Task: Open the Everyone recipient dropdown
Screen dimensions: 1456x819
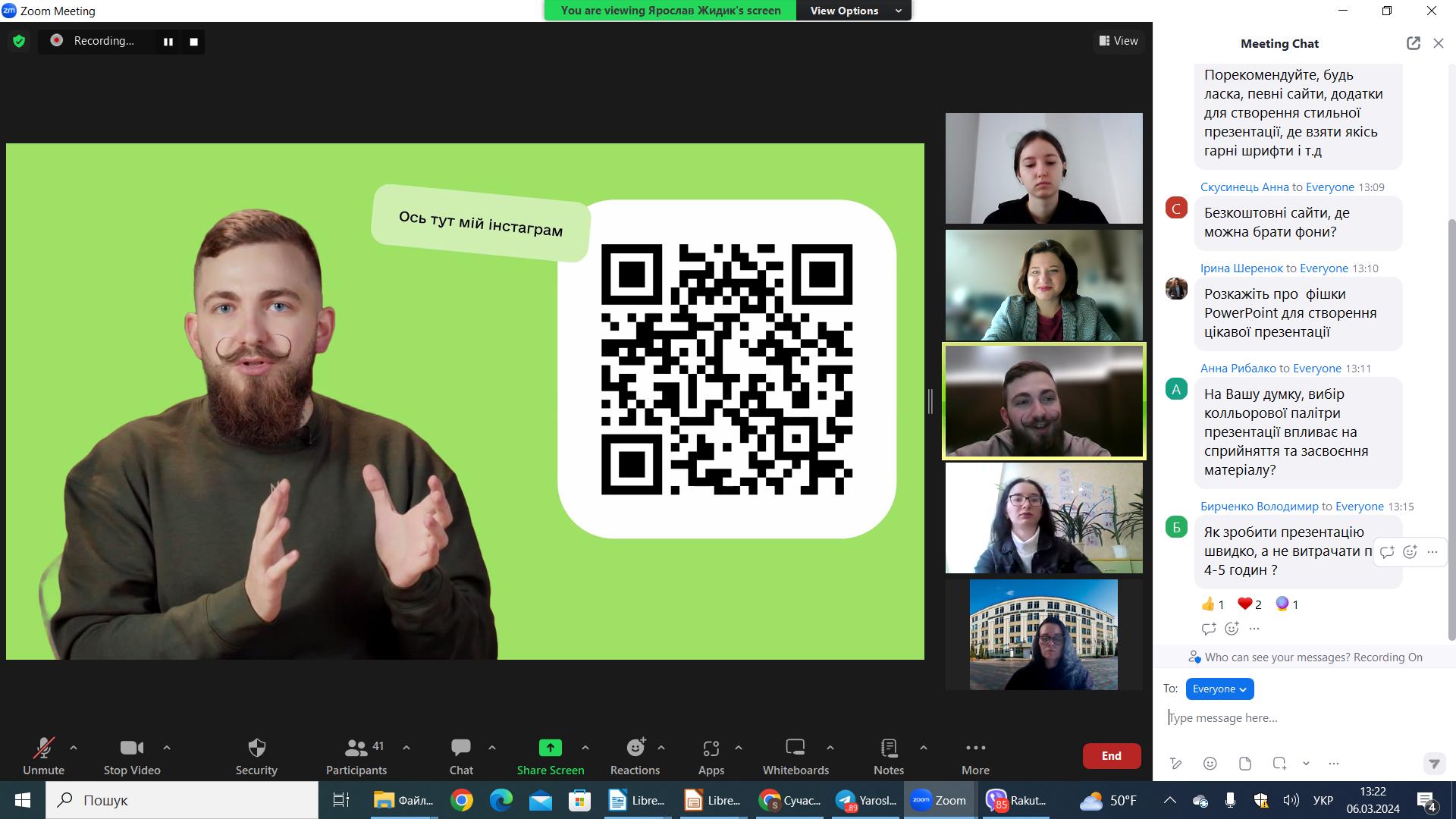Action: click(1219, 689)
